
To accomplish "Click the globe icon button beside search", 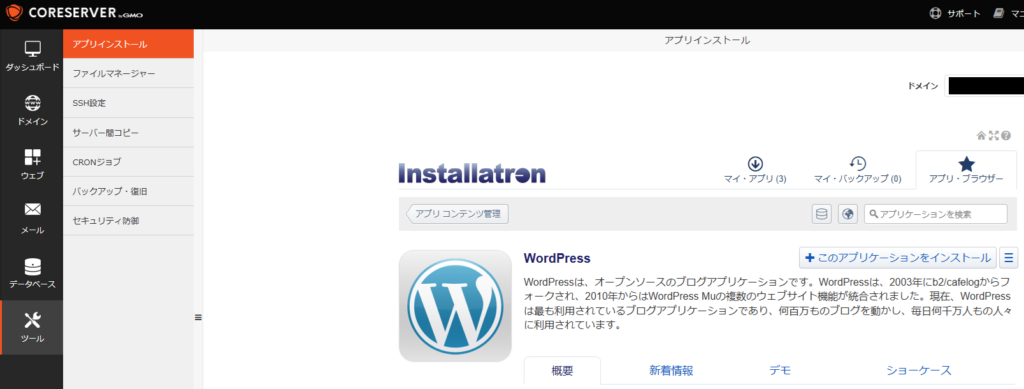I will (848, 214).
